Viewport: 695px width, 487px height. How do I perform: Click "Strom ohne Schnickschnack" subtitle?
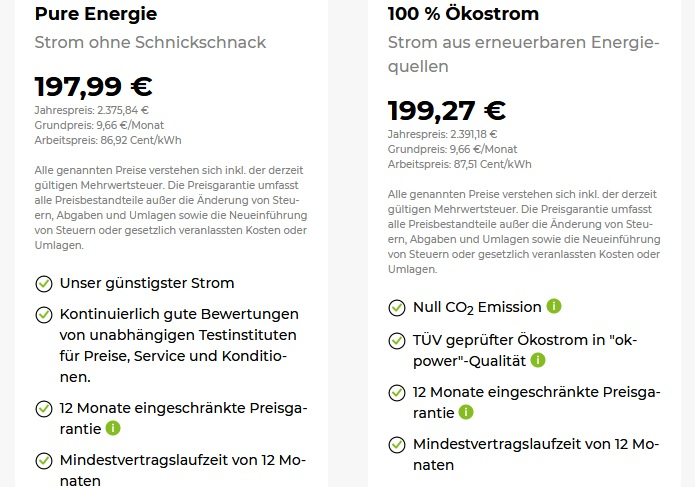[150, 43]
